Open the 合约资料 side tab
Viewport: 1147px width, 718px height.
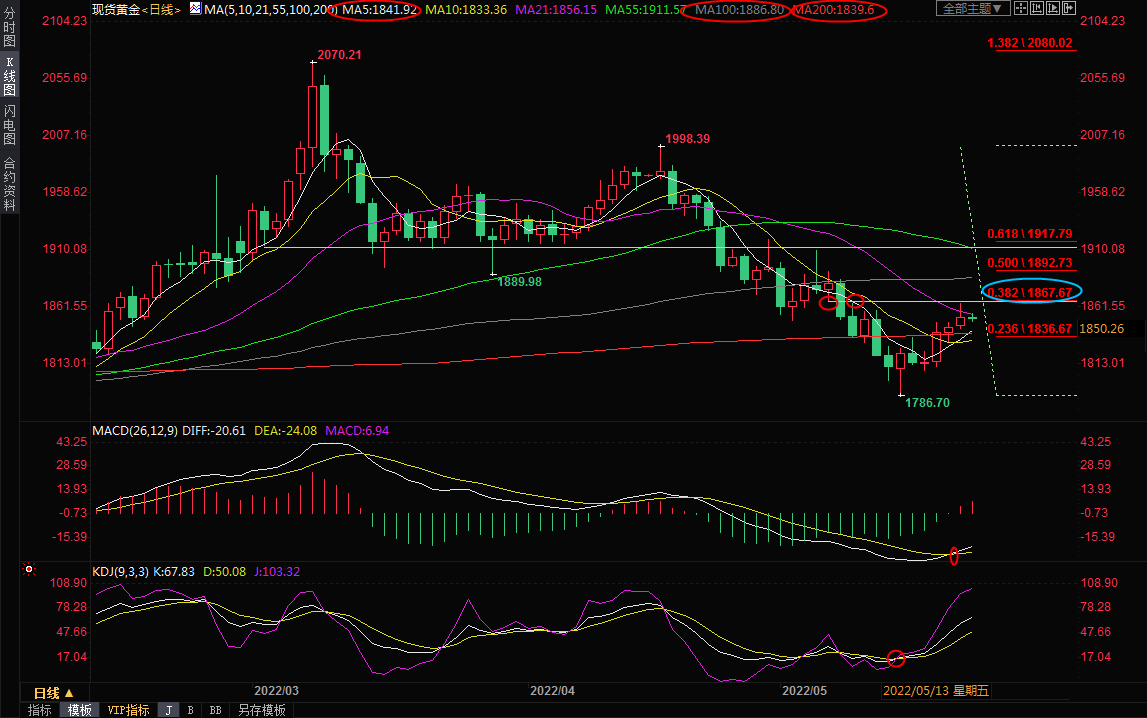coord(9,183)
